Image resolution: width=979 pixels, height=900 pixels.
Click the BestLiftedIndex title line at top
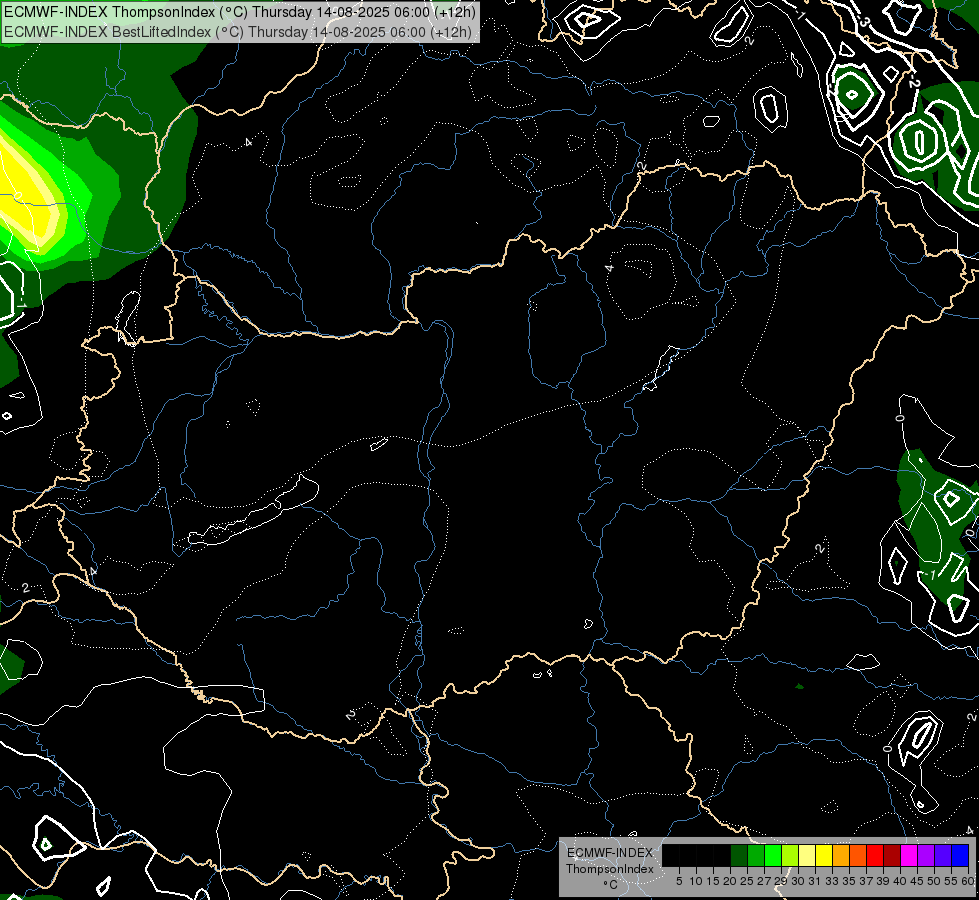pyautogui.click(x=238, y=31)
